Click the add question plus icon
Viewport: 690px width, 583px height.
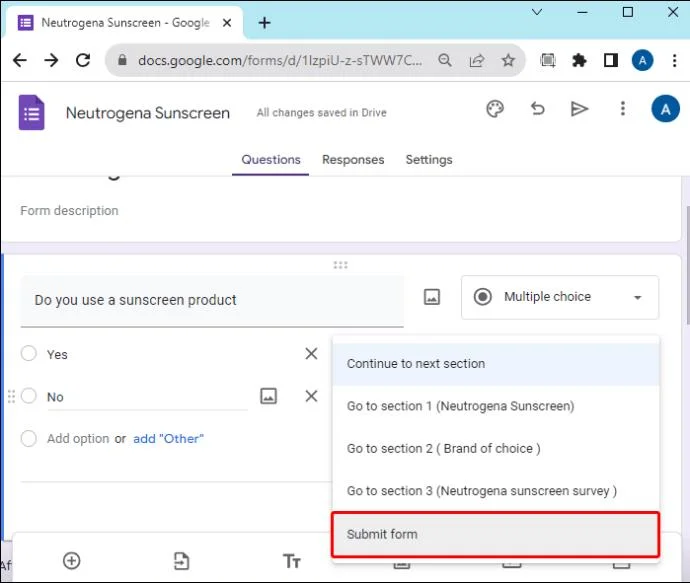click(x=72, y=561)
